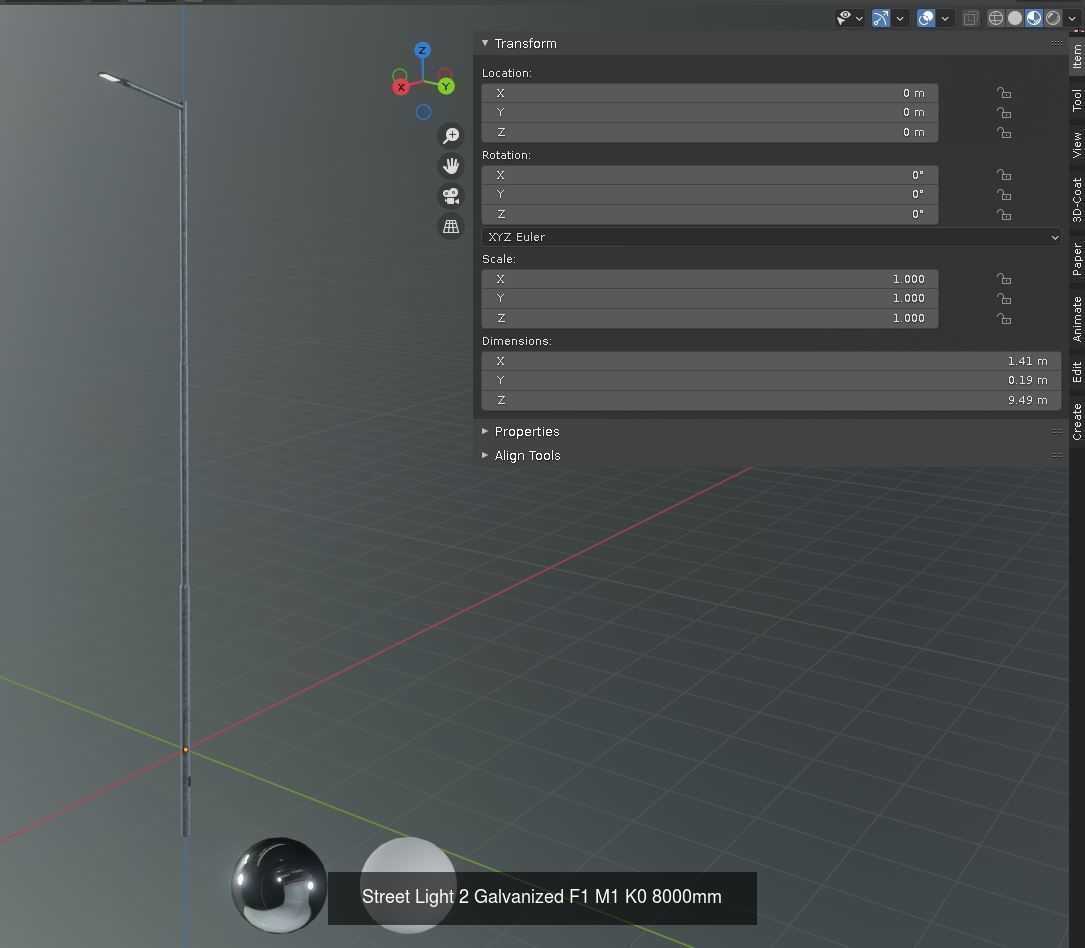Lock the Rotation Z value
Image resolution: width=1085 pixels, height=948 pixels.
click(x=1003, y=215)
